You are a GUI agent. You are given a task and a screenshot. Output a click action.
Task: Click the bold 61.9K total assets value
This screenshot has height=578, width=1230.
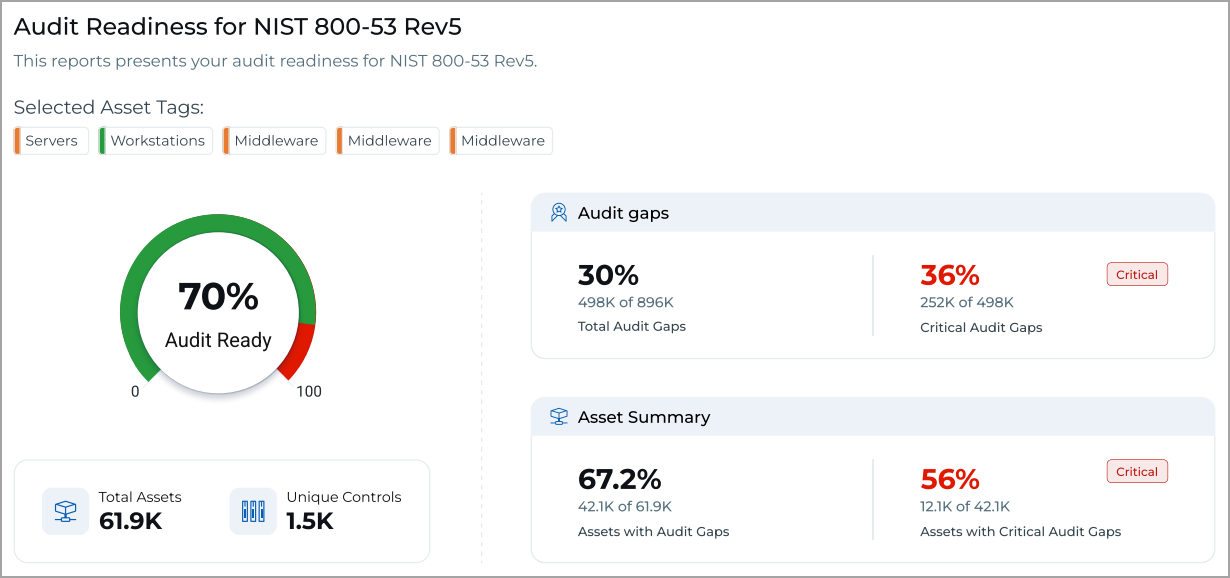[131, 521]
